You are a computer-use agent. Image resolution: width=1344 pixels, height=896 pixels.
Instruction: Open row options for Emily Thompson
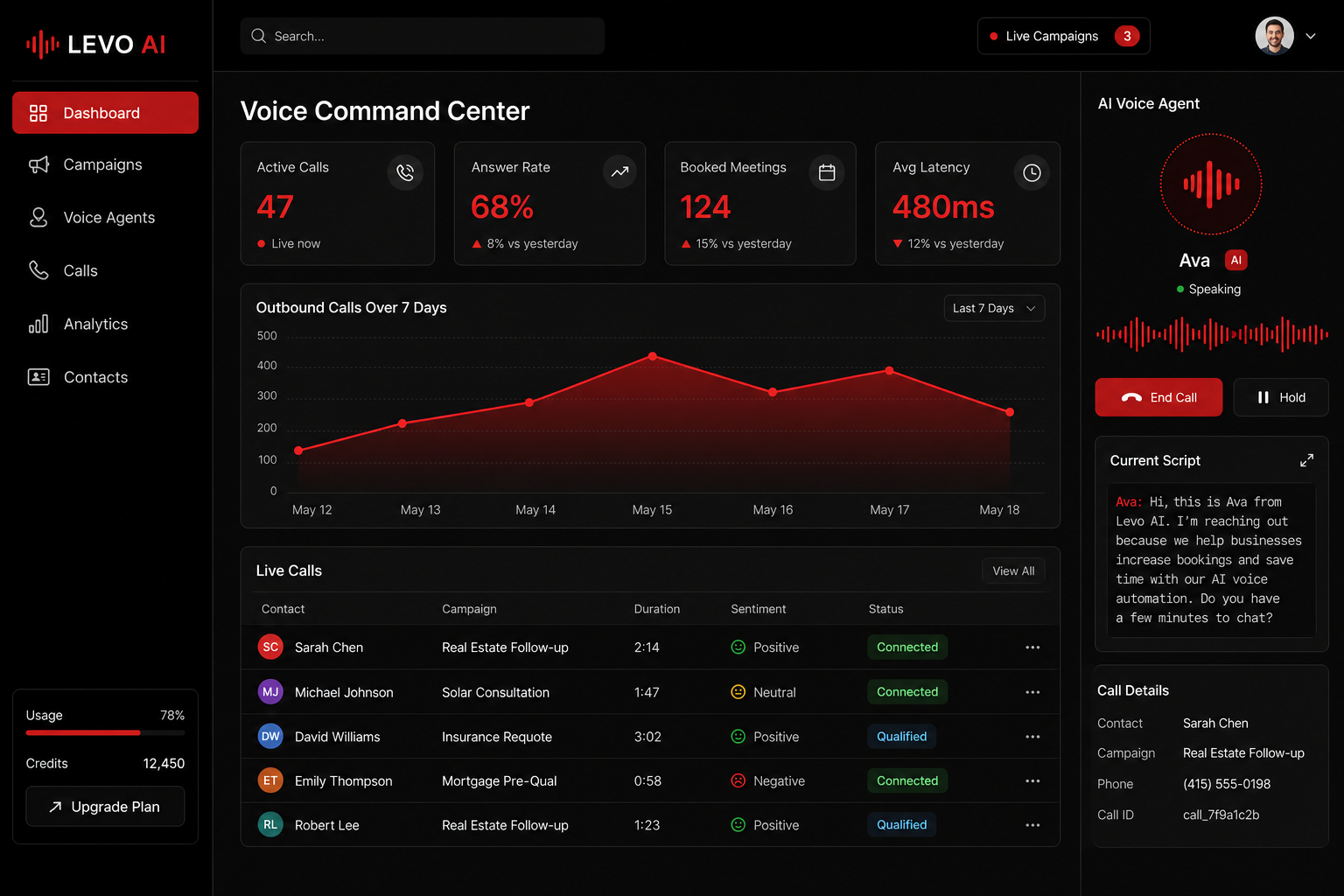pos(1032,781)
